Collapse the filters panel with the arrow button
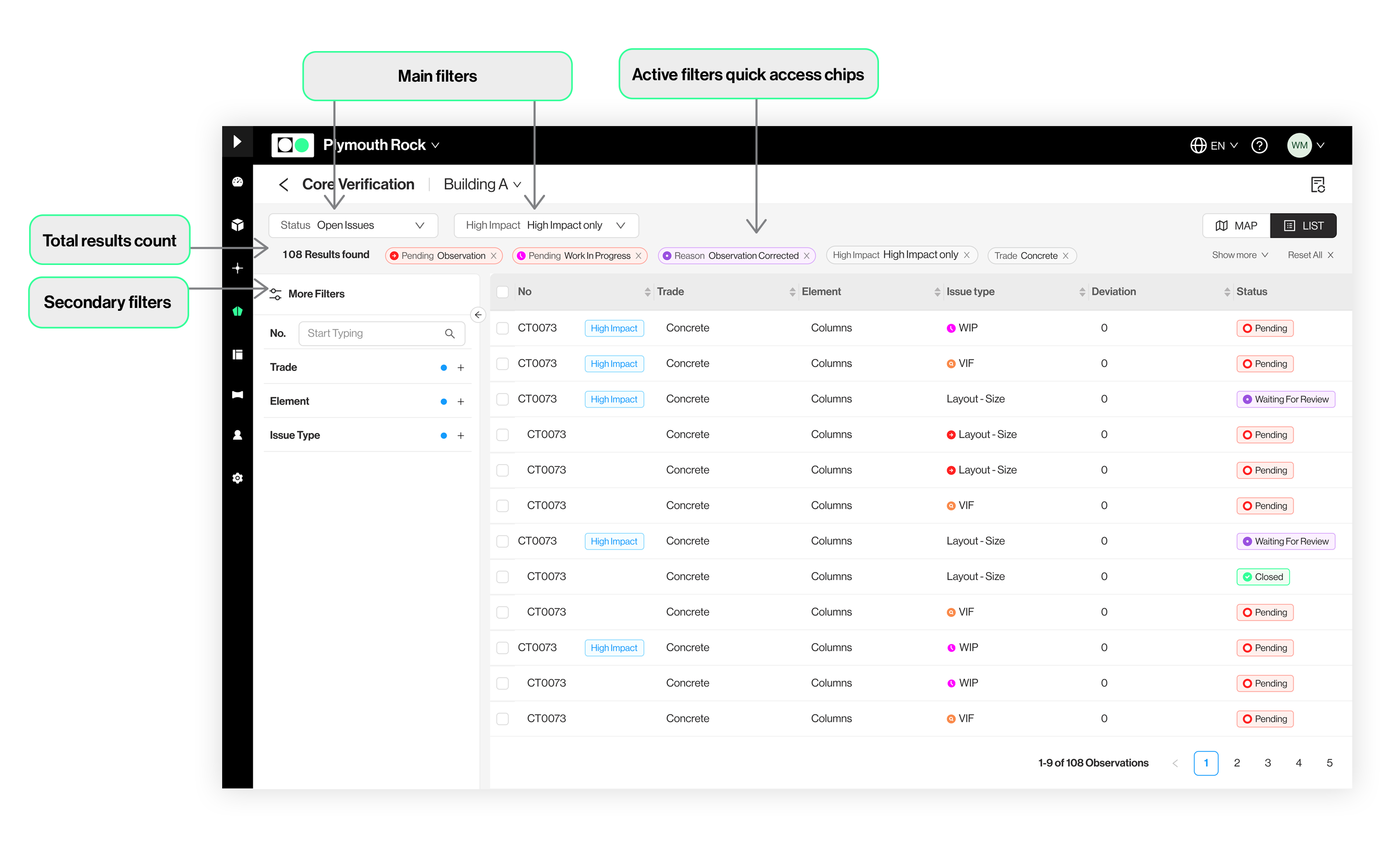Image resolution: width=1382 pixels, height=868 pixels. coord(478,315)
